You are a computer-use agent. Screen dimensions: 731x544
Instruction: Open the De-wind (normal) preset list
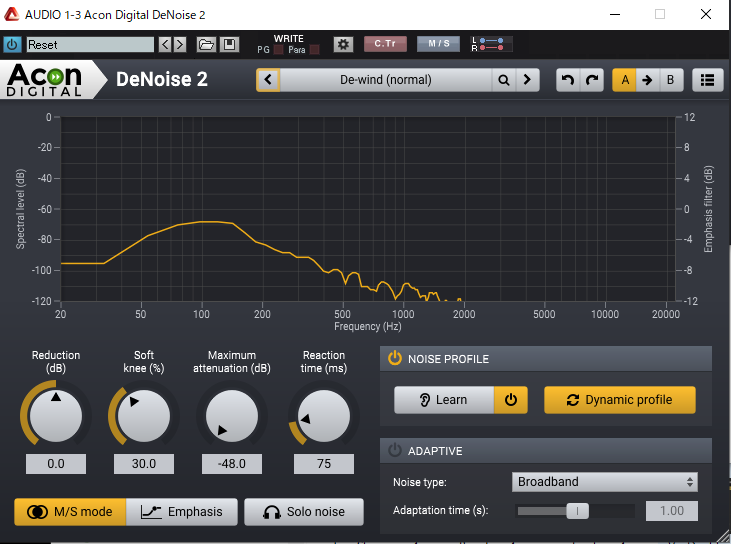[386, 80]
